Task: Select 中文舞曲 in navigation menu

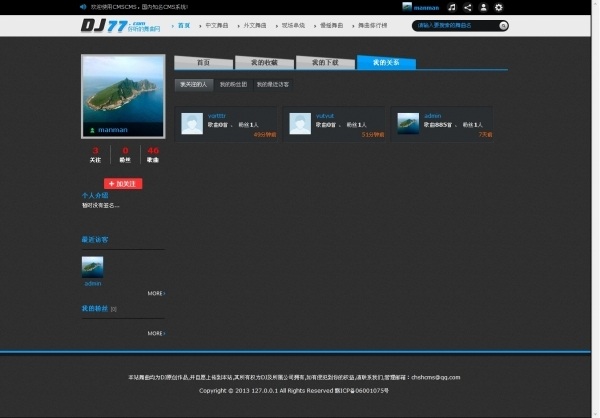Action: (x=216, y=25)
